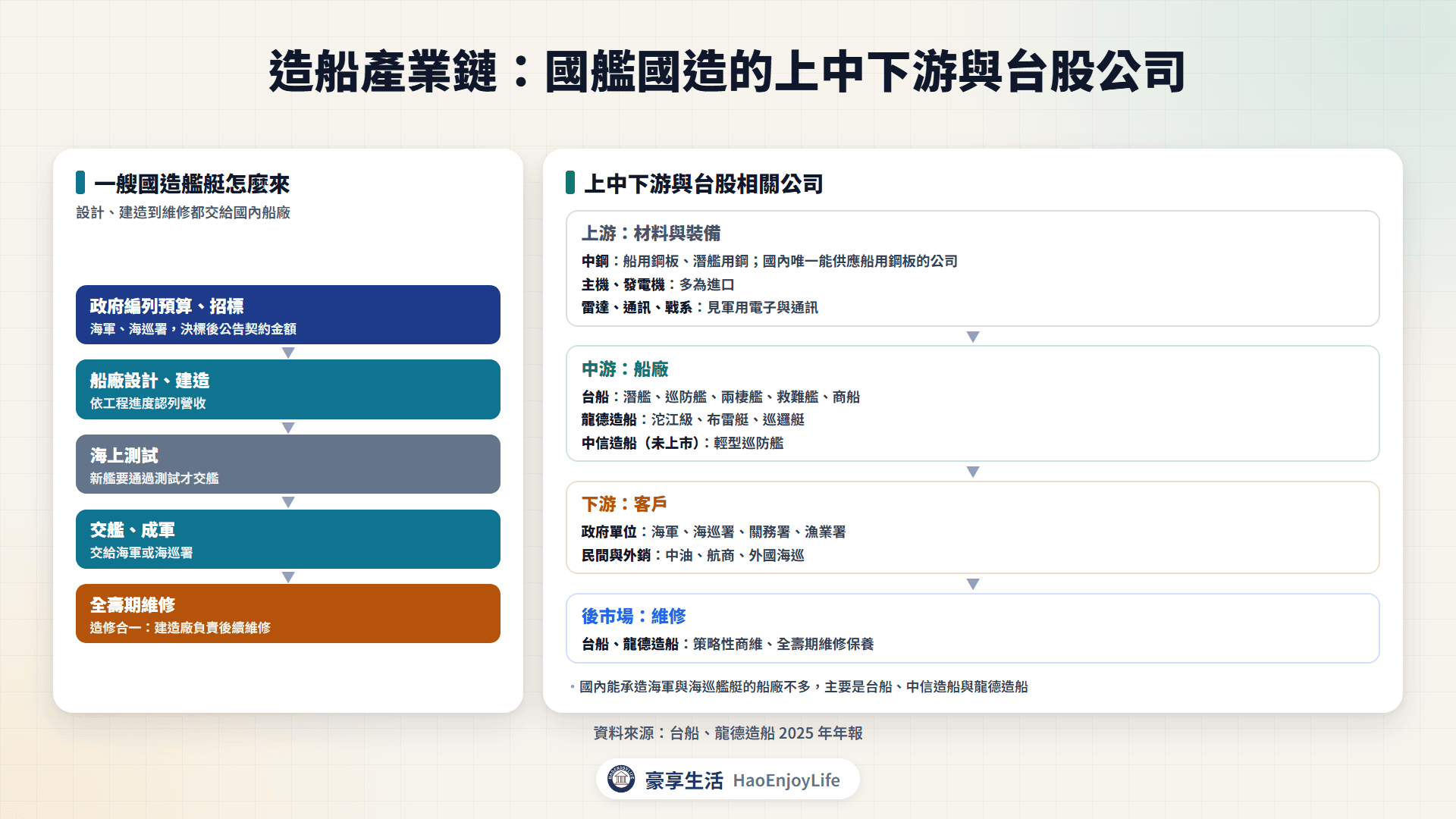Click the 依工程進度認列營收 subtext
The width and height of the screenshot is (1456, 819).
point(148,403)
